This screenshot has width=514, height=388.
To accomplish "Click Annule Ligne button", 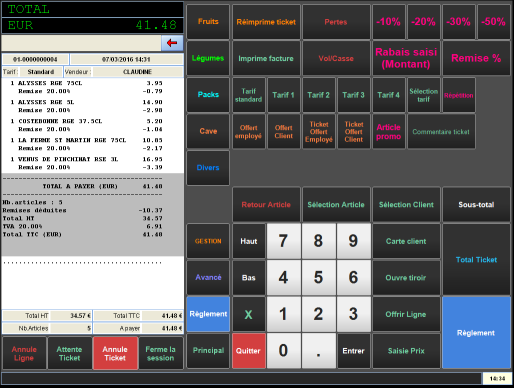I will click(x=24, y=353).
